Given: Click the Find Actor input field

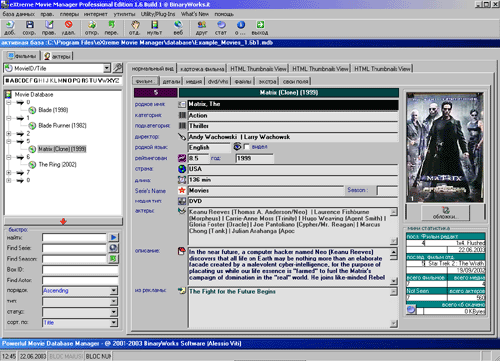Looking at the screenshot, I should 80,280.
